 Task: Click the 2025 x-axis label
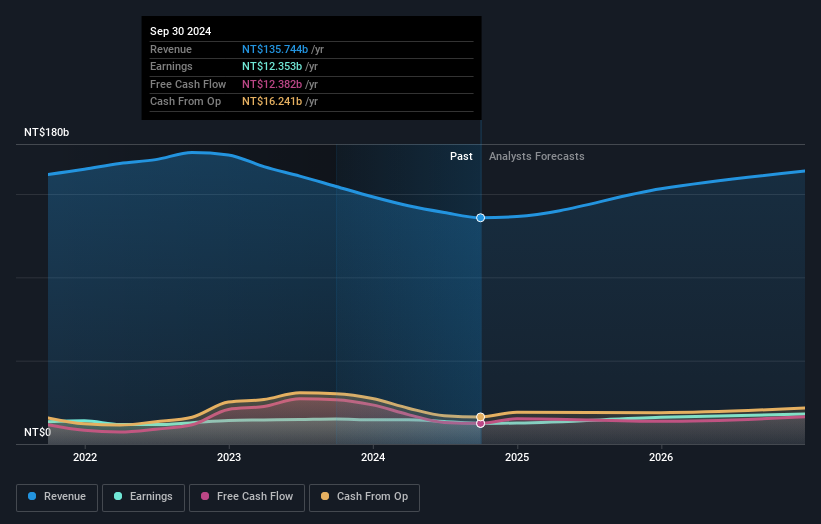[x=517, y=458]
